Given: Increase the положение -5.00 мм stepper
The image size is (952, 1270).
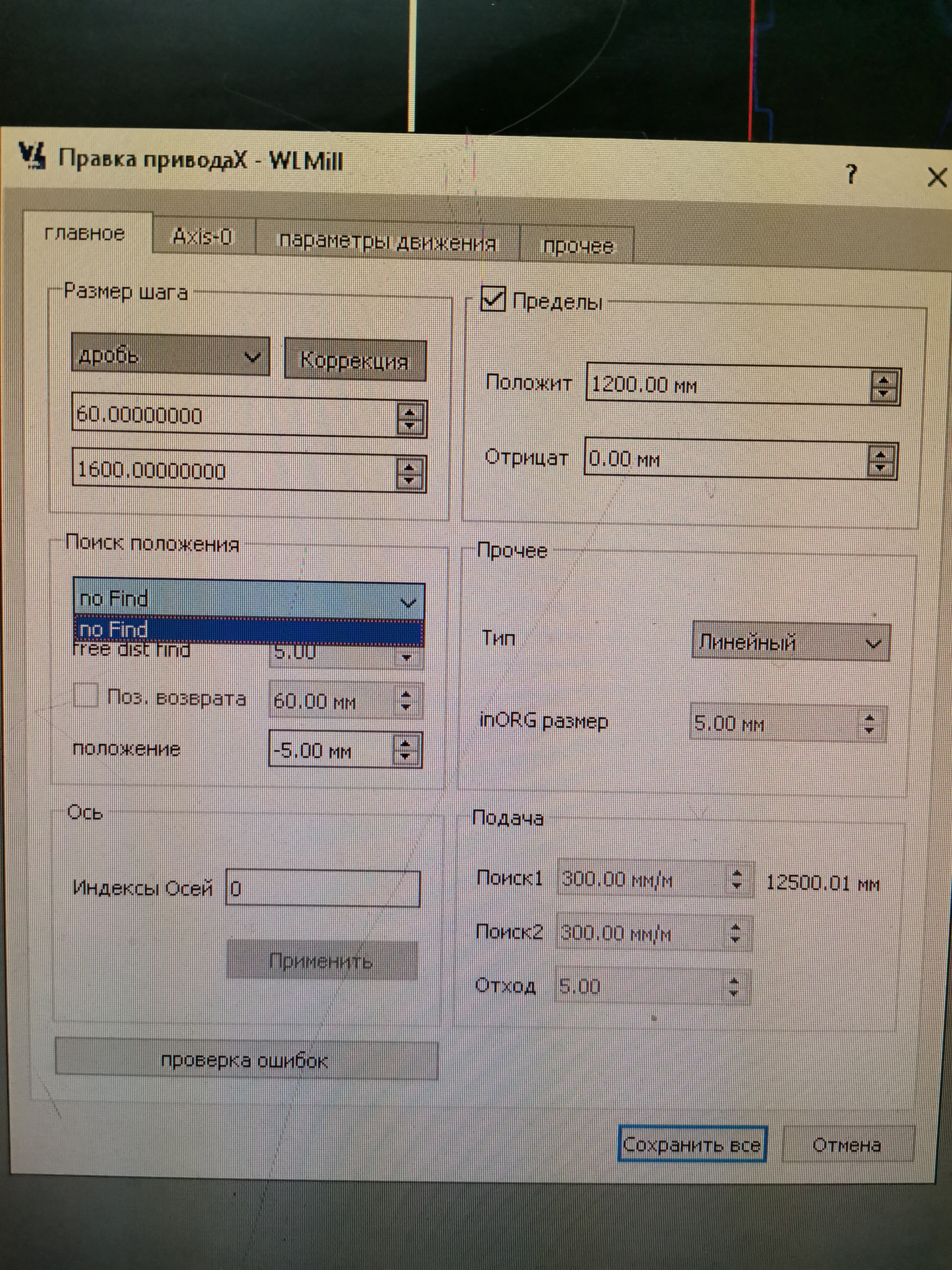Looking at the screenshot, I should (x=406, y=744).
